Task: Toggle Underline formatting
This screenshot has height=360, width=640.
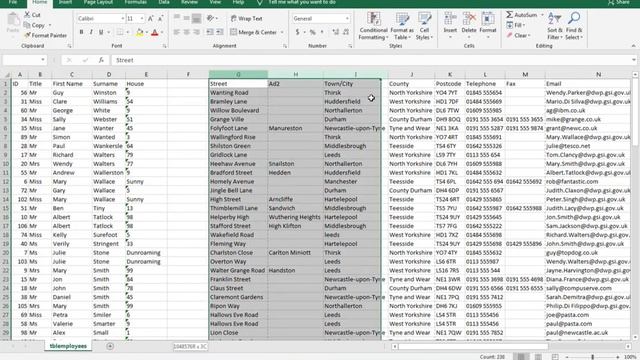Action: pyautogui.click(x=100, y=32)
